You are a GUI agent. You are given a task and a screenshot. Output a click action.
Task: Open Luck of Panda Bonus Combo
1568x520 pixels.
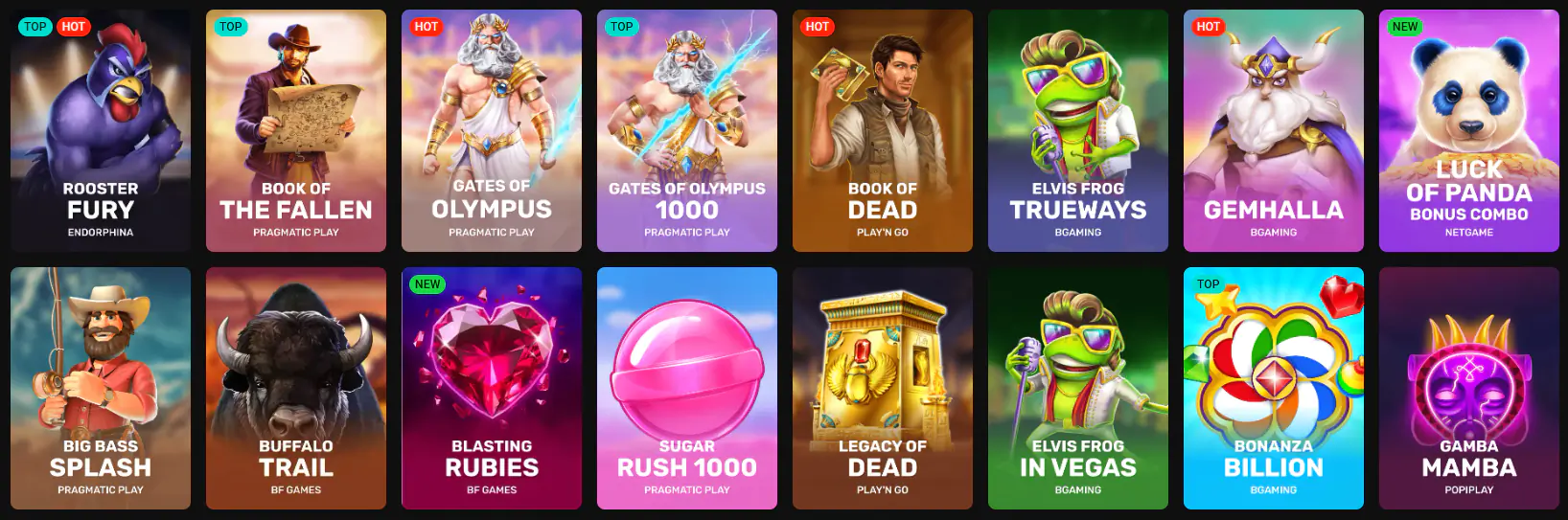coord(1469,130)
